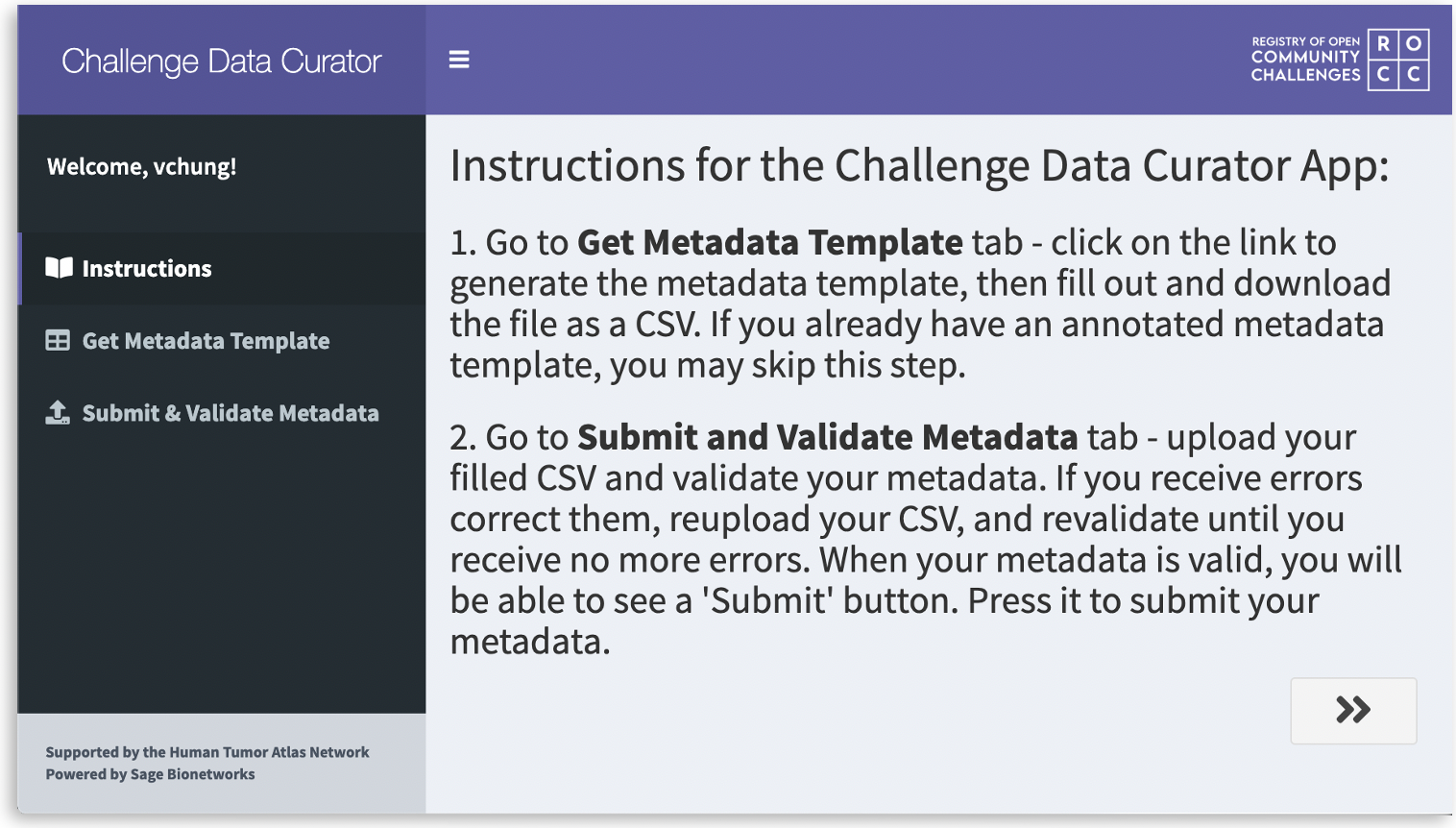Select the Registry of Open Community Challenges emblem
This screenshot has width=1456, height=828.
click(x=1340, y=60)
